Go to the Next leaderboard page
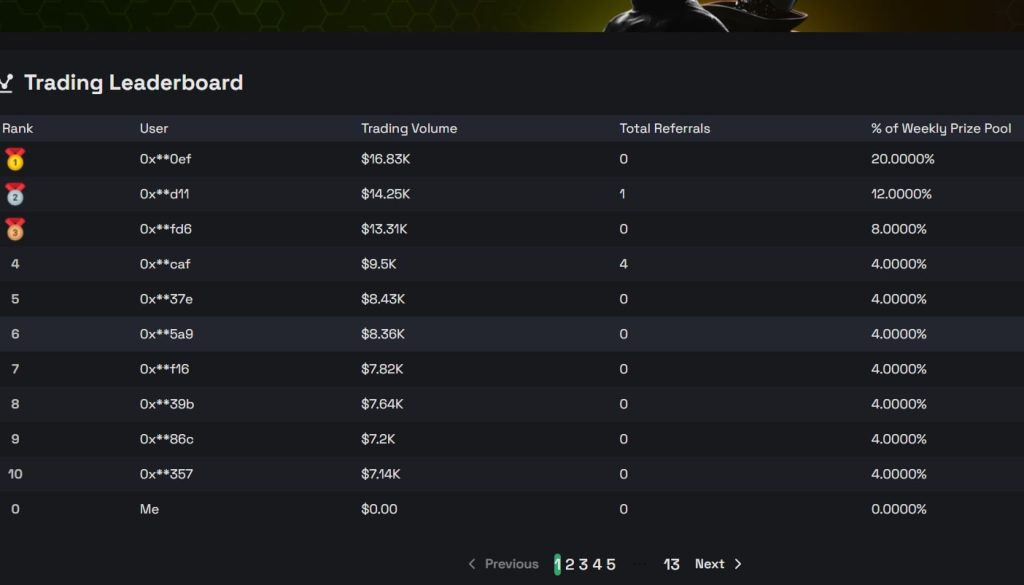Image resolution: width=1024 pixels, height=585 pixels. pos(710,564)
